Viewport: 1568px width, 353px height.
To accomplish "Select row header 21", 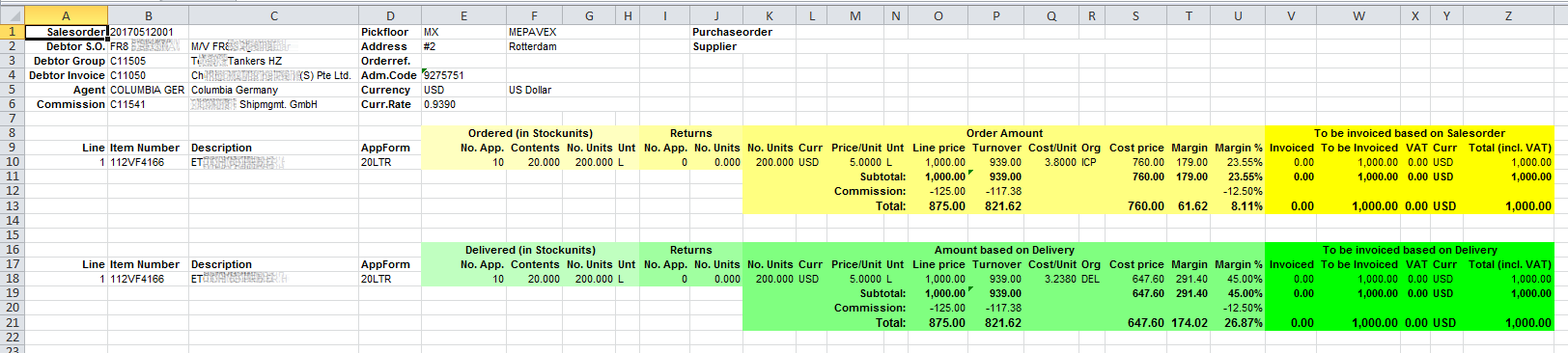I will point(13,322).
